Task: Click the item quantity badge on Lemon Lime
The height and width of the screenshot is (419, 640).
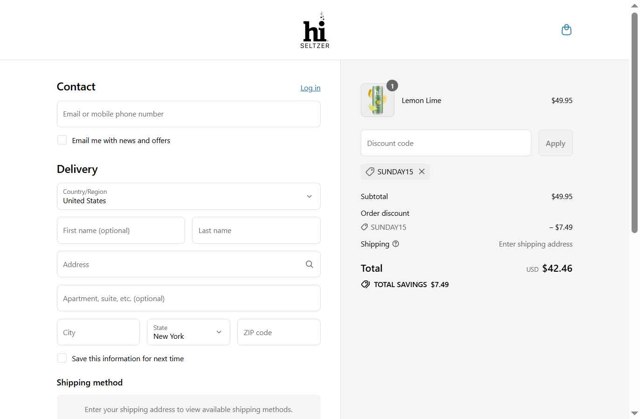Action: point(392,86)
